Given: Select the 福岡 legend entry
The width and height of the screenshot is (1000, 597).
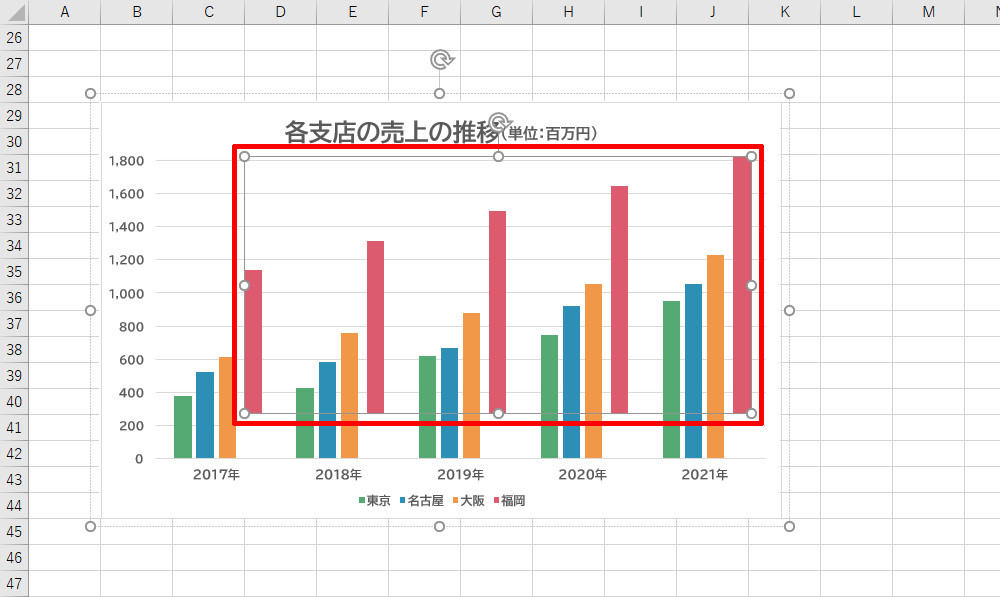Looking at the screenshot, I should (x=510, y=501).
